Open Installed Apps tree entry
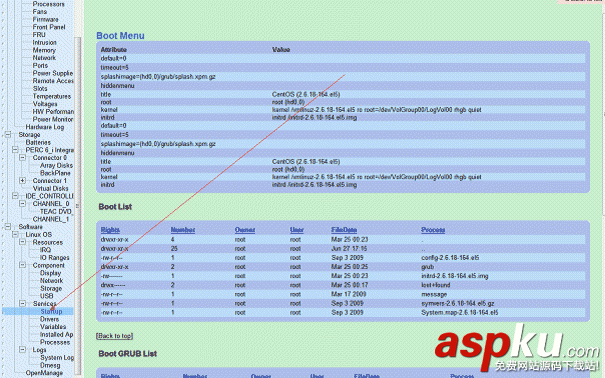Viewport: 605px width, 378px height. [56, 334]
